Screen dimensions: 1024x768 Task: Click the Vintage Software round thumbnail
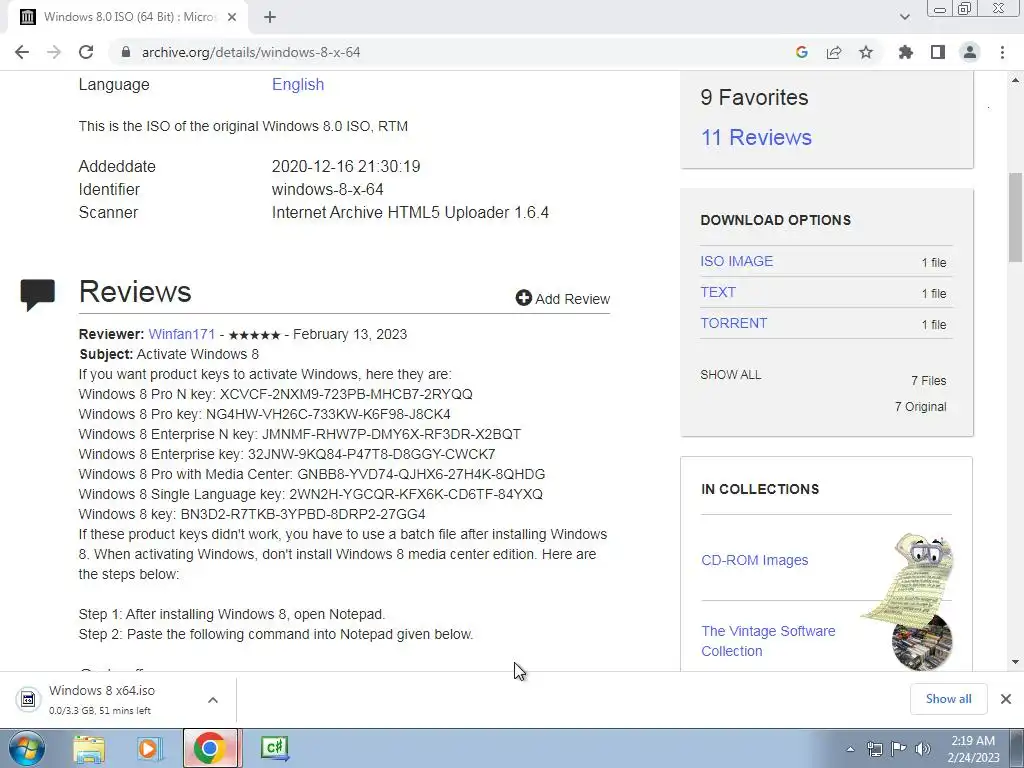tap(921, 643)
